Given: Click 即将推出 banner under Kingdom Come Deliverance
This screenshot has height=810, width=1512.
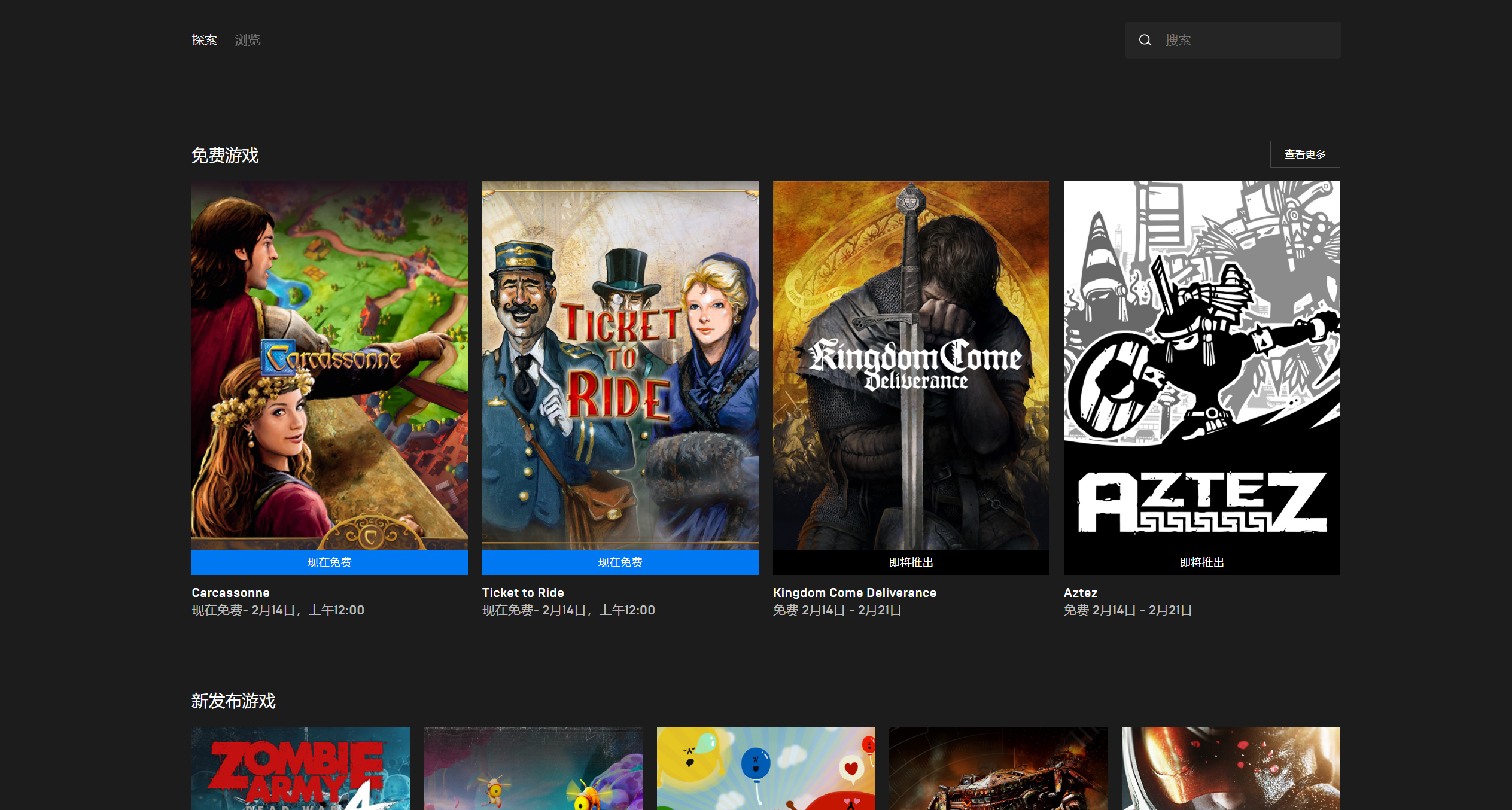Looking at the screenshot, I should click(x=911, y=562).
